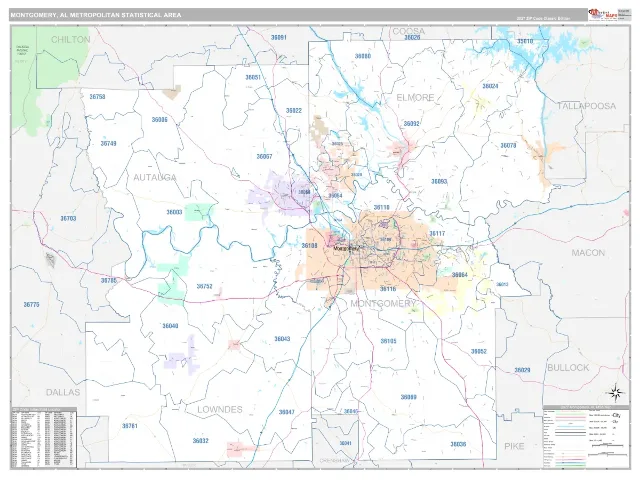
Task: Click ZIP code 36067
Action: [x=264, y=157]
